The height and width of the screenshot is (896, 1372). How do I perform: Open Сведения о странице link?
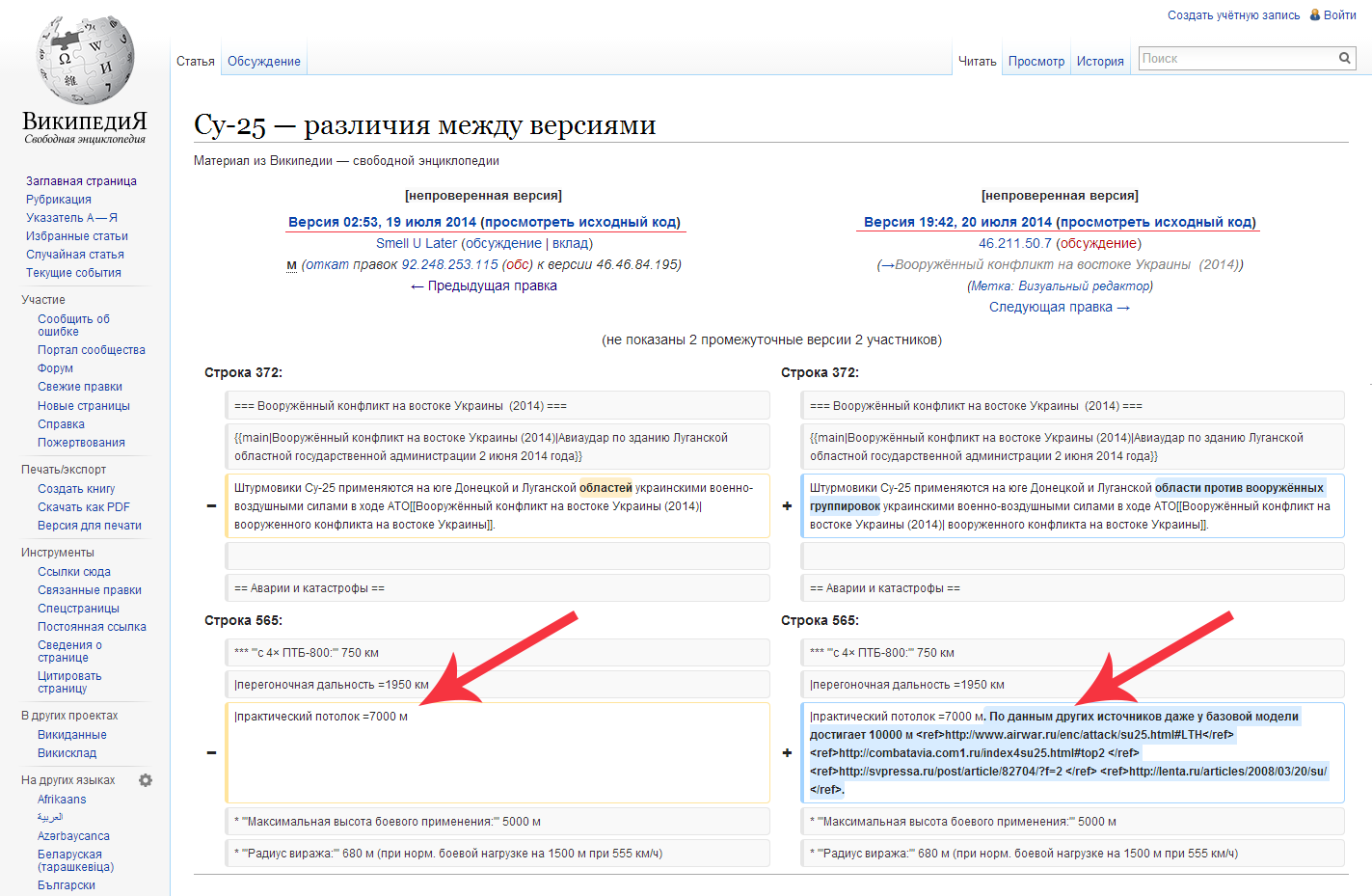[69, 651]
